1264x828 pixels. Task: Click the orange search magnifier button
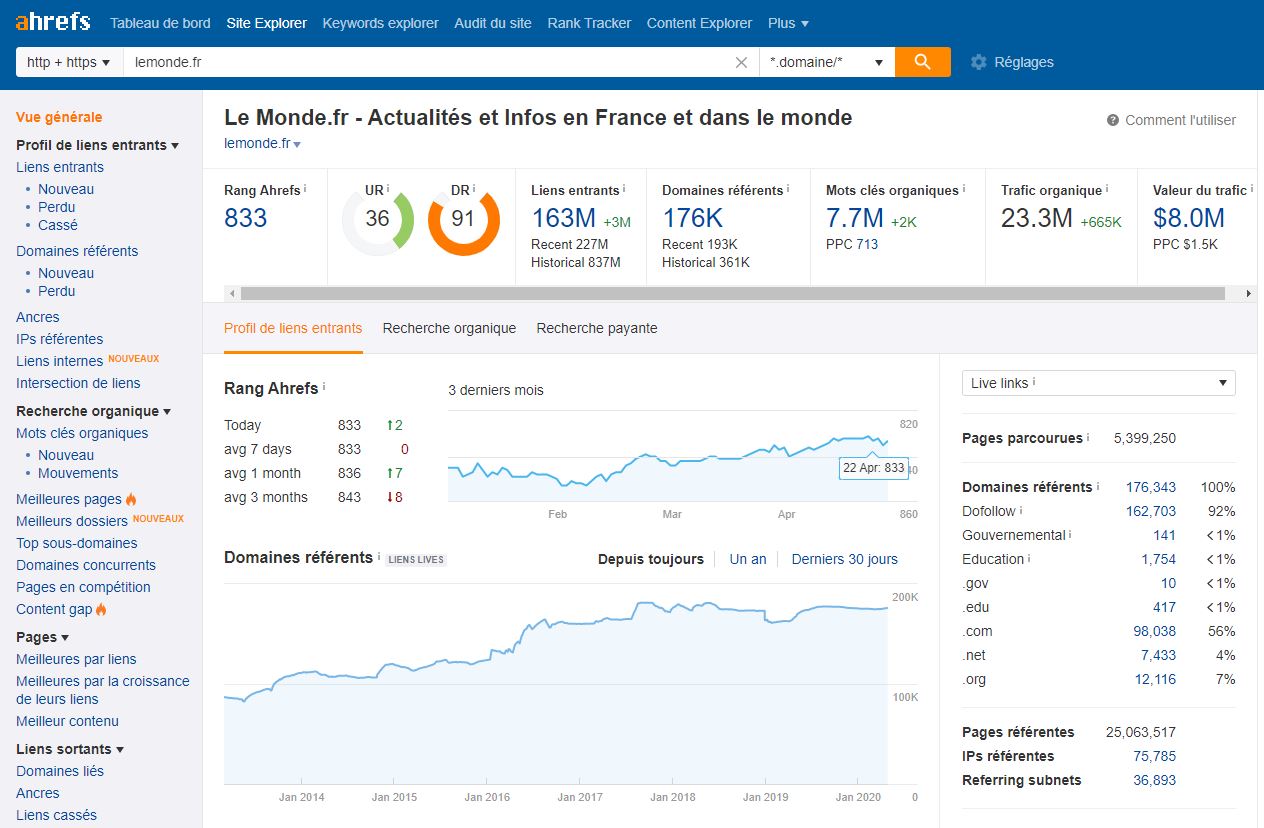point(922,62)
